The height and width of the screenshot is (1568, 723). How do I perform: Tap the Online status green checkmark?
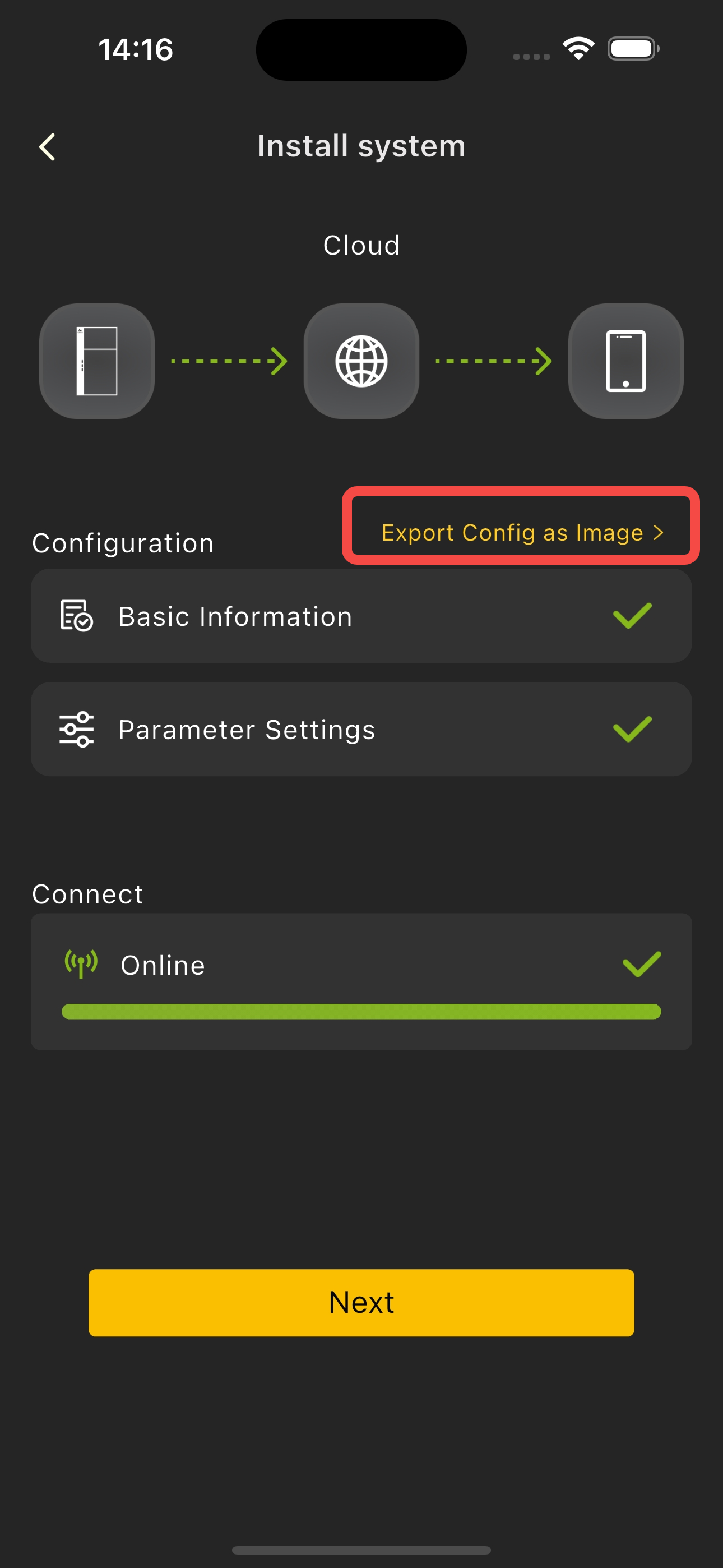click(641, 964)
